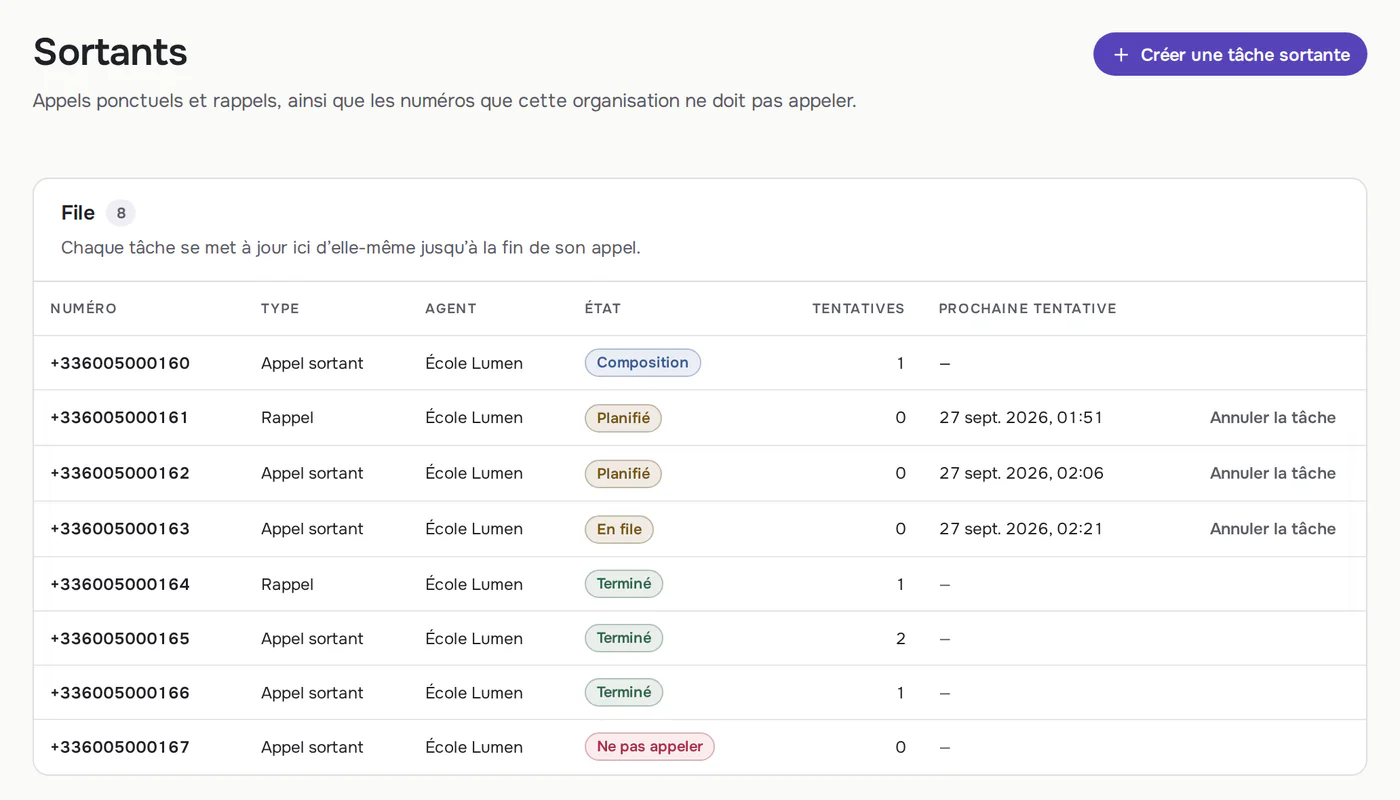Click the Créer une tâche sortante button
Screen dimensions: 1400x800
[1230, 54]
